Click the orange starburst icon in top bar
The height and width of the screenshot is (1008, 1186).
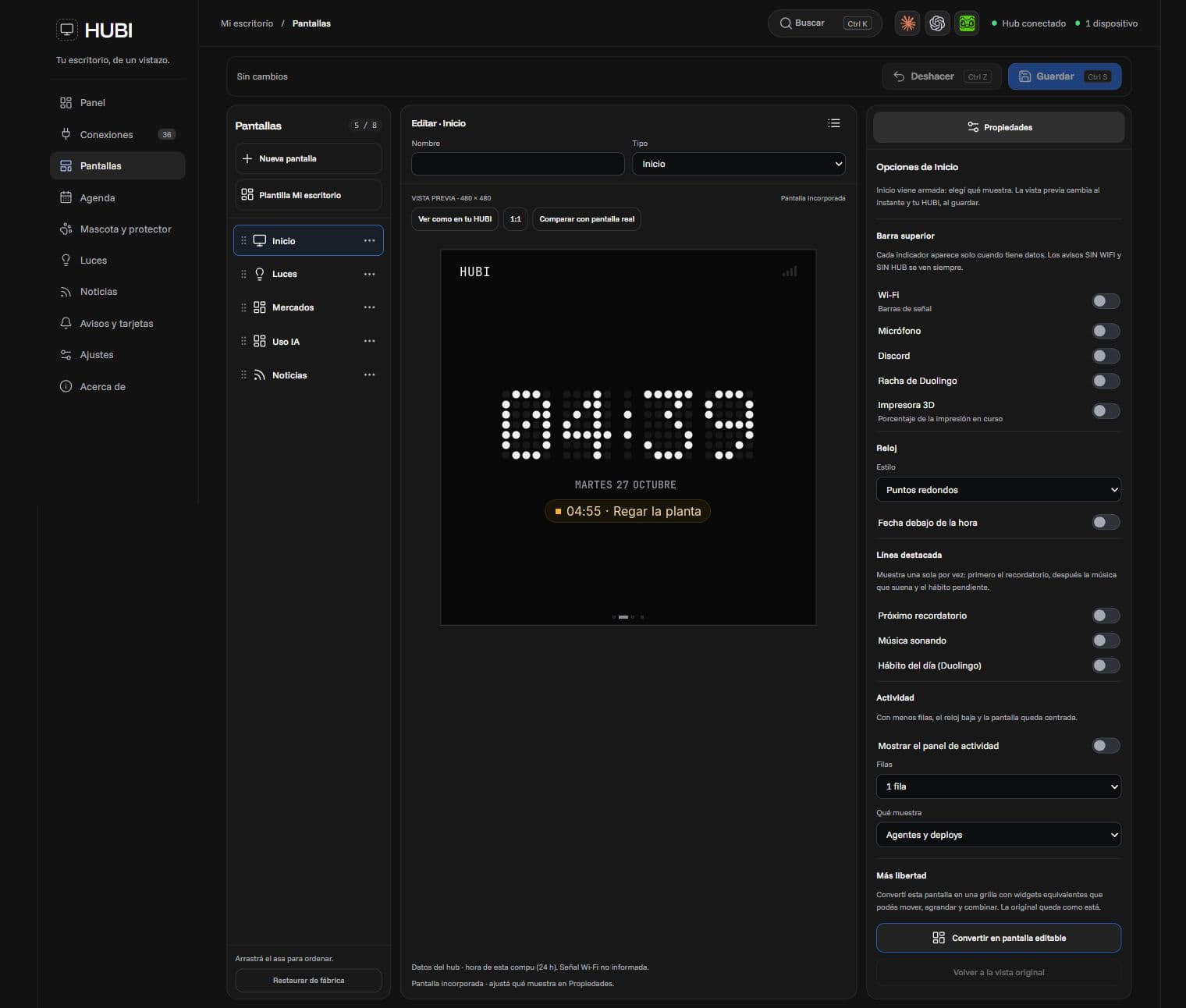pos(907,23)
